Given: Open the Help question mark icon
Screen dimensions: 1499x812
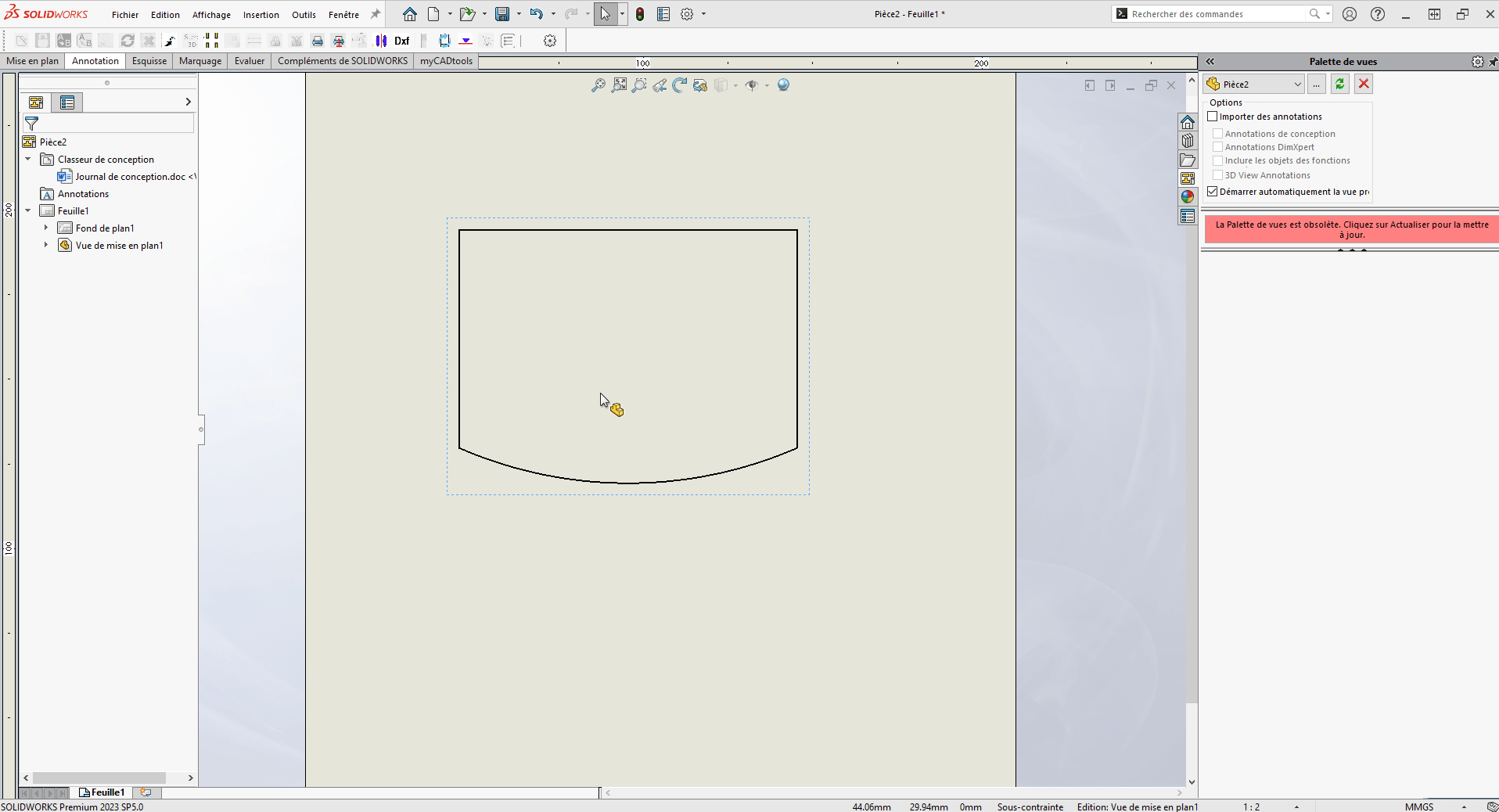Looking at the screenshot, I should 1378,14.
